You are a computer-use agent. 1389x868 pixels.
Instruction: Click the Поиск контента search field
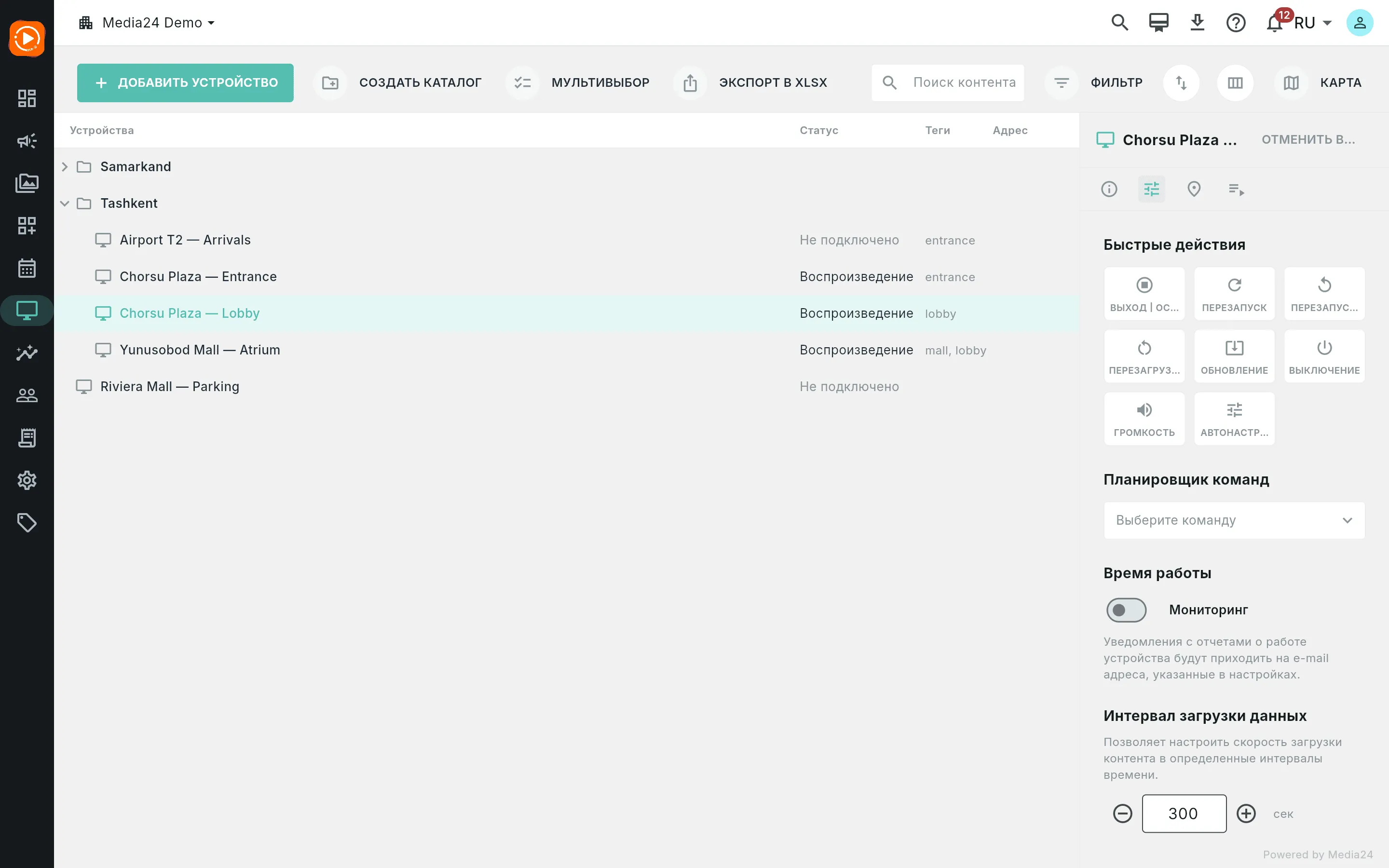(948, 82)
